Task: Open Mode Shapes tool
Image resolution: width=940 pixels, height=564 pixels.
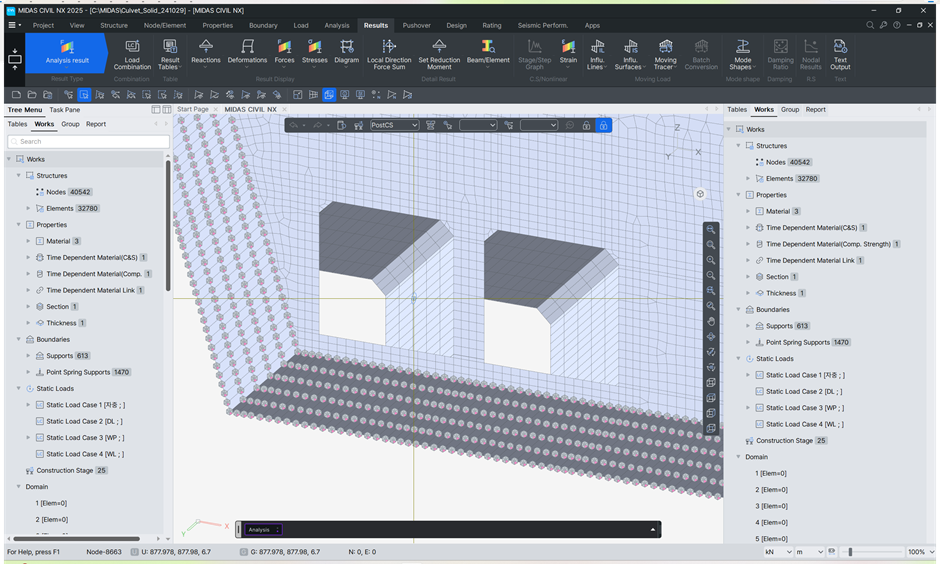Action: click(x=742, y=55)
